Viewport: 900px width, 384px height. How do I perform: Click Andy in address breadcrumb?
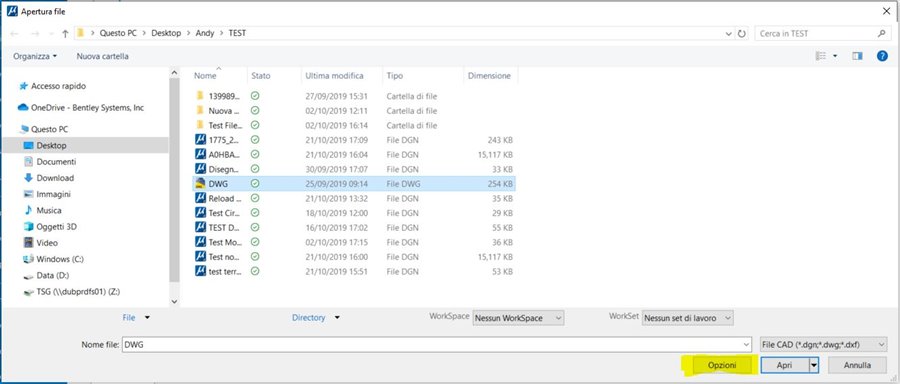[205, 34]
